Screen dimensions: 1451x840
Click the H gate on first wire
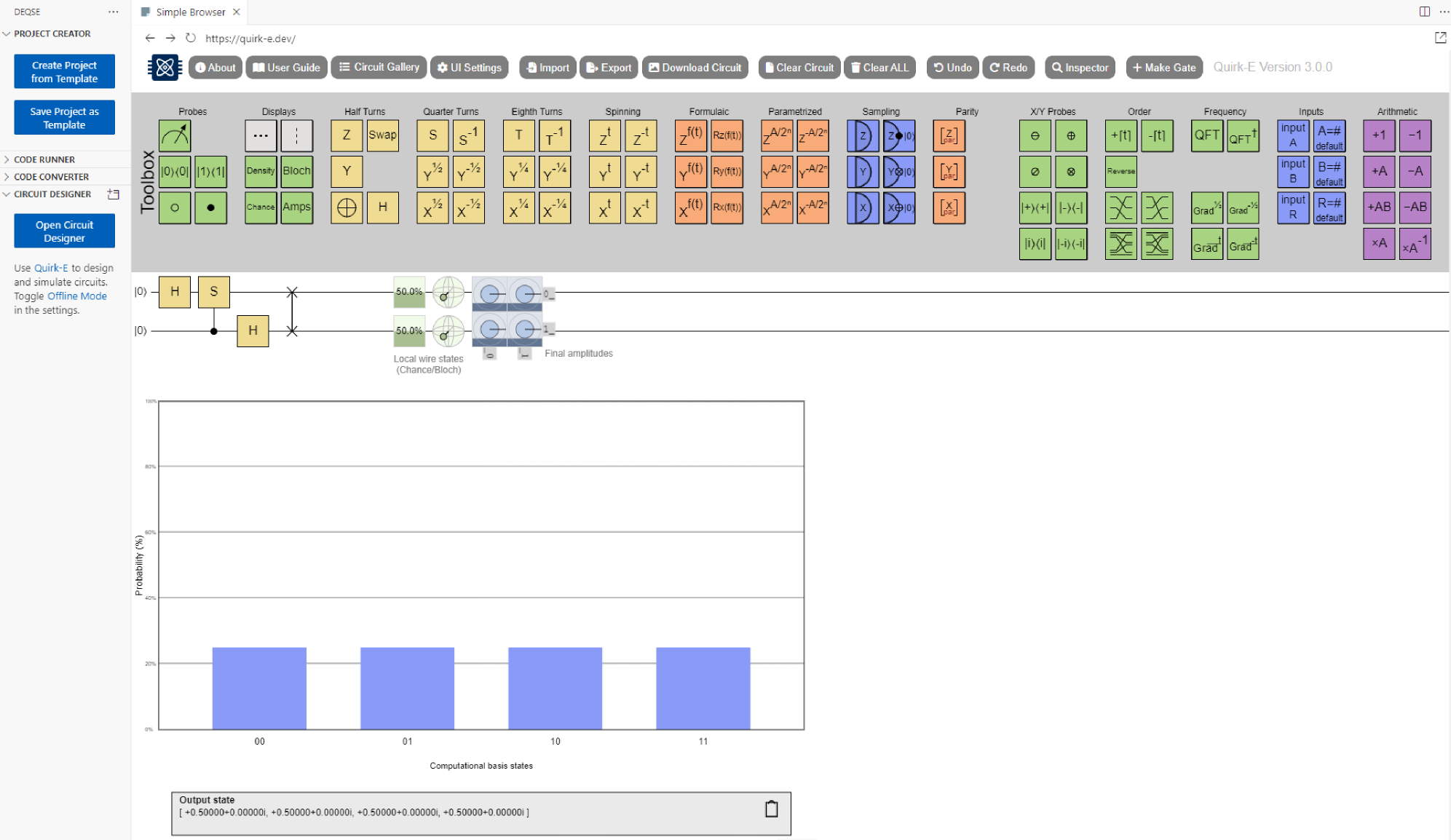[175, 292]
